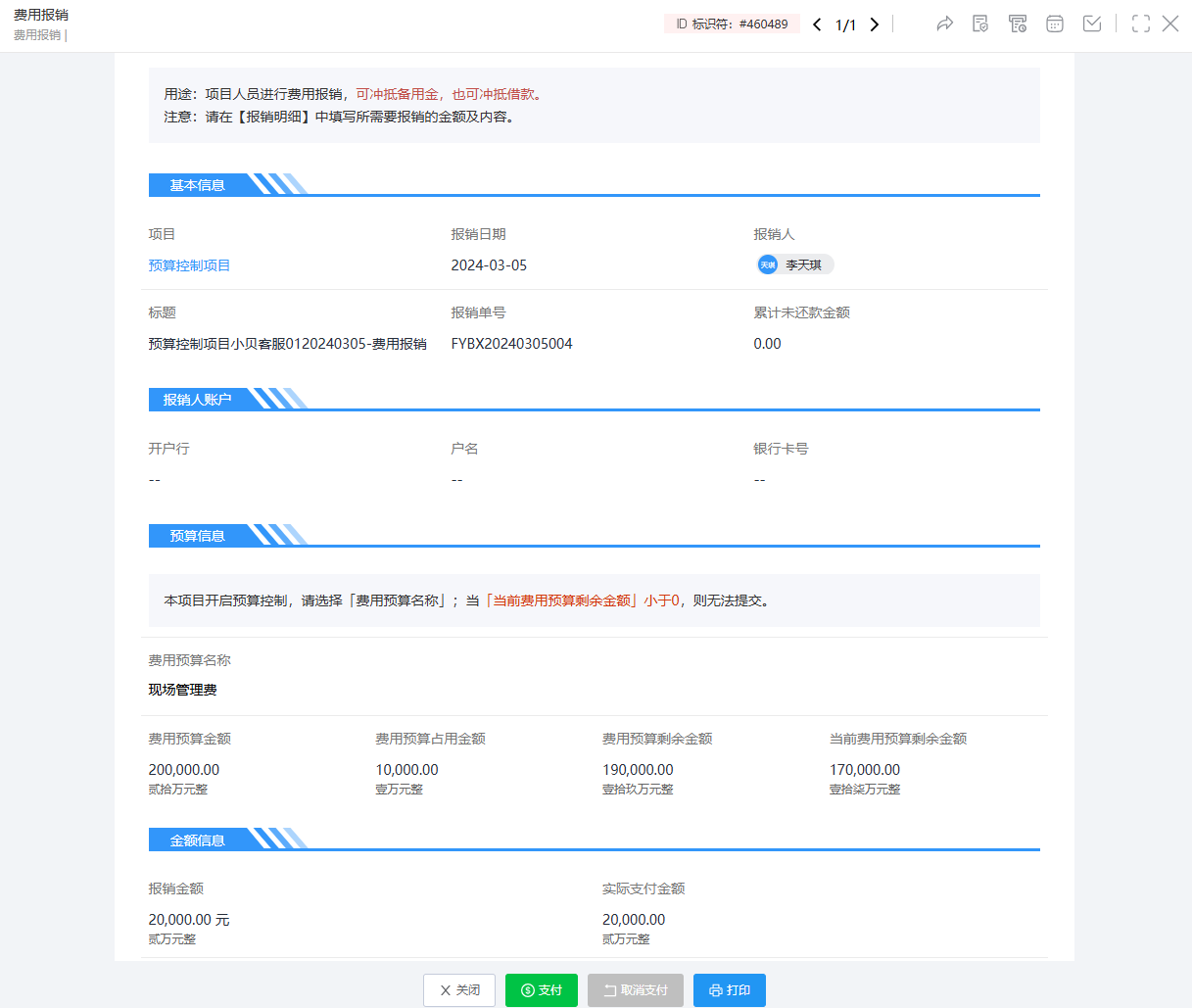Image resolution: width=1192 pixels, height=1008 pixels.
Task: Close the expense reimbursement panel
Action: pyautogui.click(x=1170, y=24)
